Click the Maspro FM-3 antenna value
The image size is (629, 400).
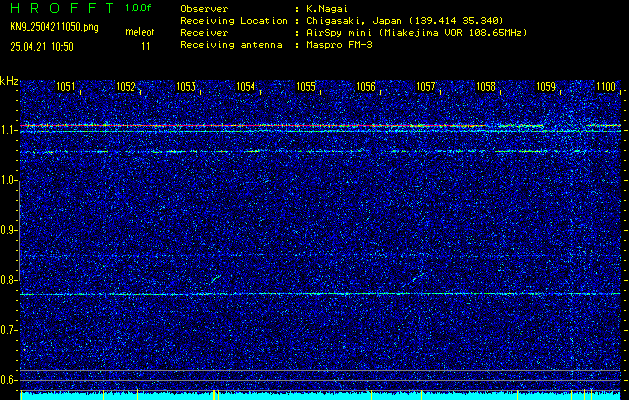[x=339, y=45]
